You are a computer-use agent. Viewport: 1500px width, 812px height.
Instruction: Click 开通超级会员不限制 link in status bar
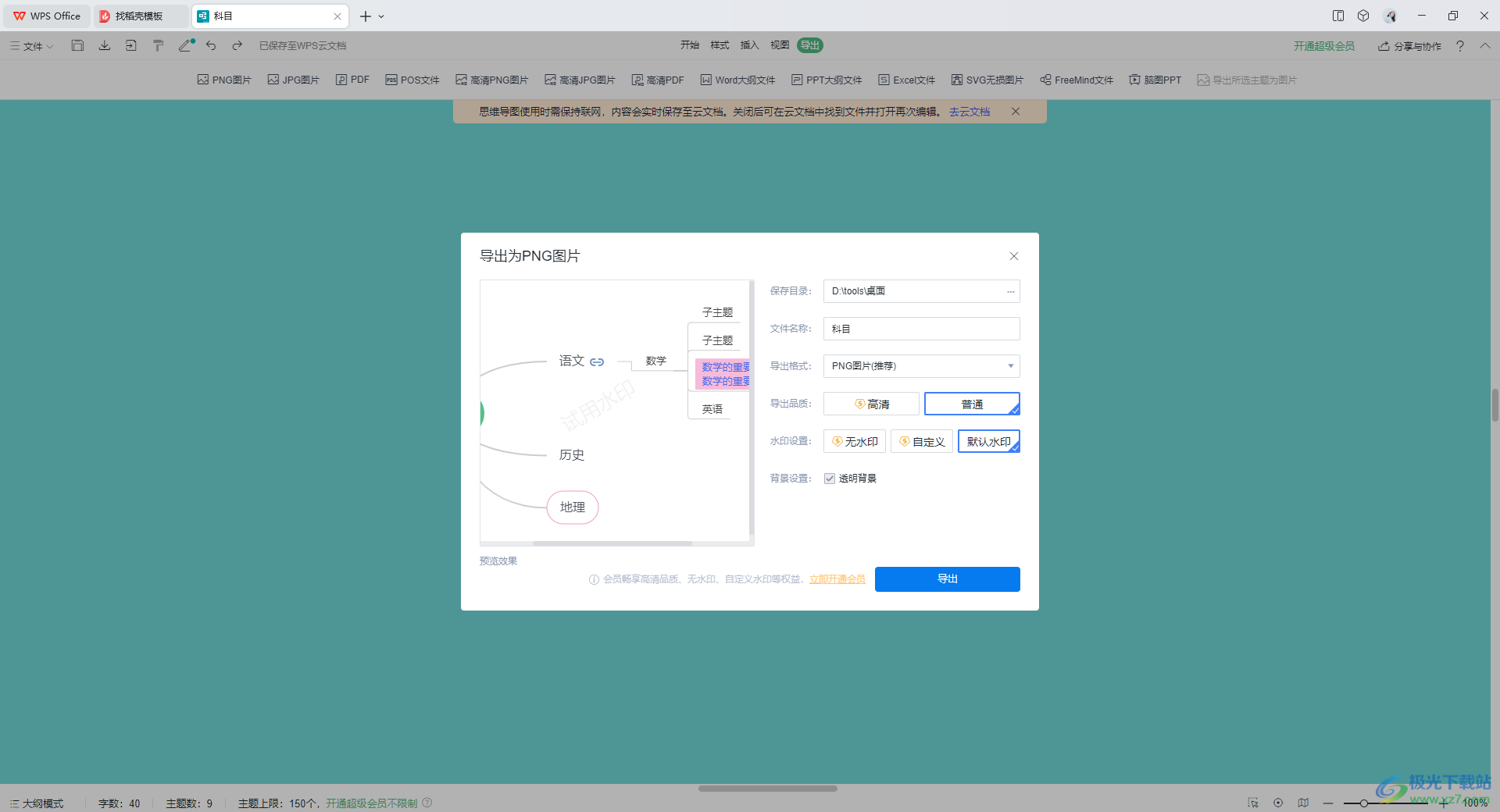371,803
